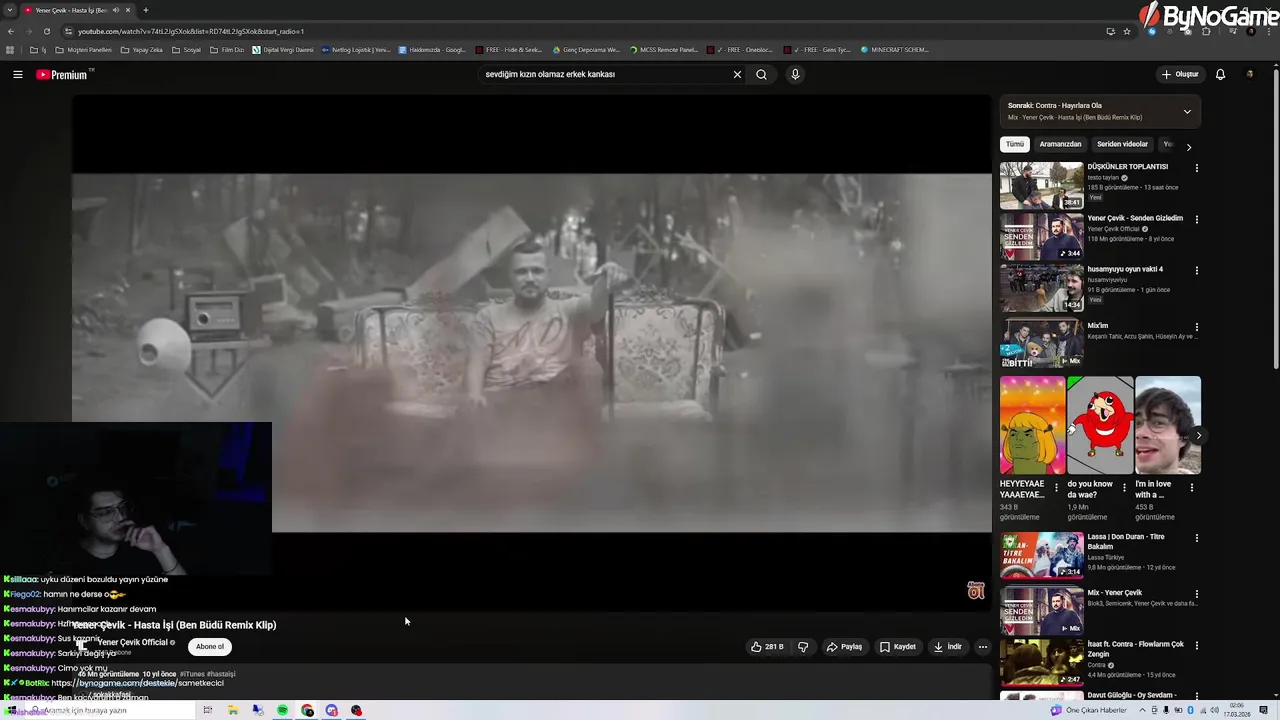The image size is (1280, 720).
Task: Select the Seriden videolar filter chip
Action: 1122,144
